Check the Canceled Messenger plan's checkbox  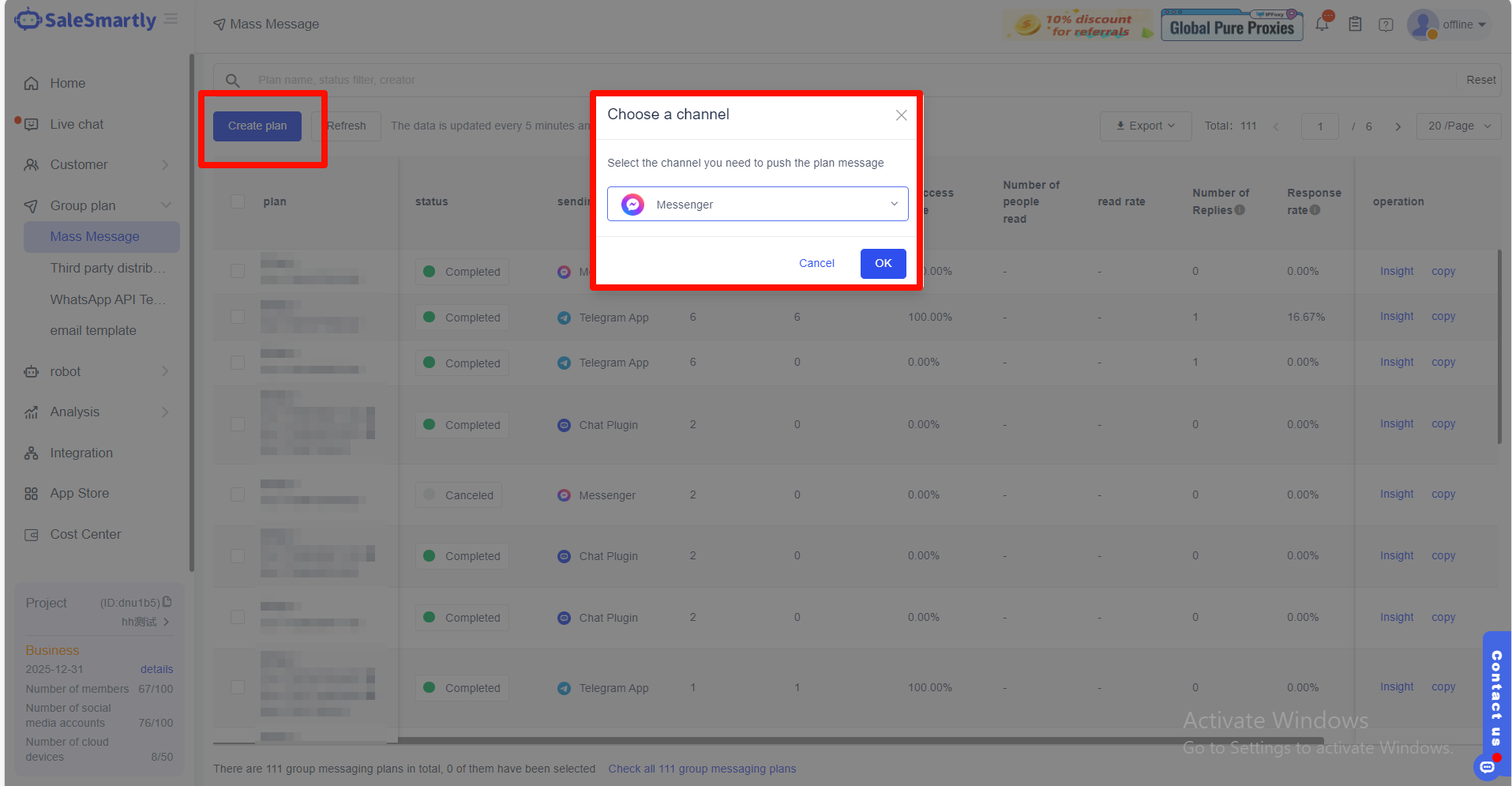(238, 494)
